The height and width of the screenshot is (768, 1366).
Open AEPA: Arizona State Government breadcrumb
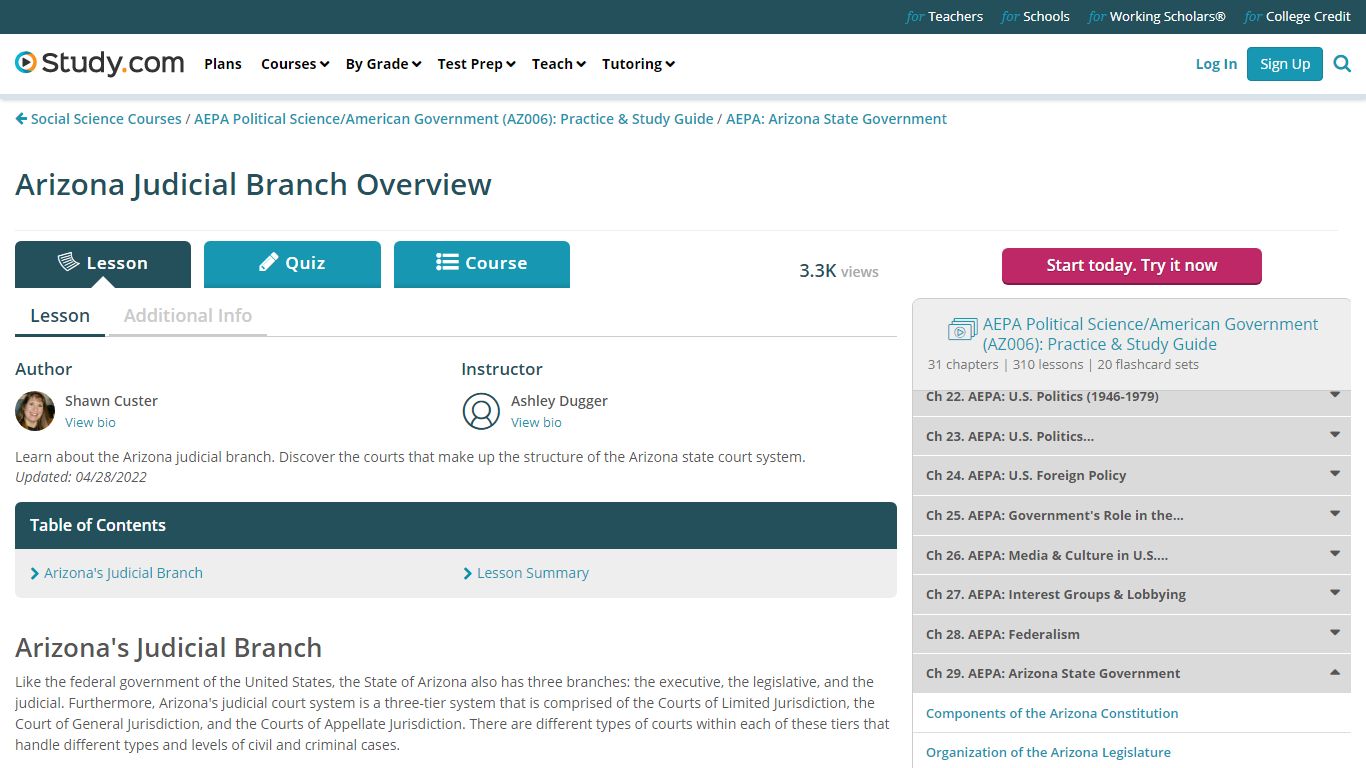coord(836,119)
